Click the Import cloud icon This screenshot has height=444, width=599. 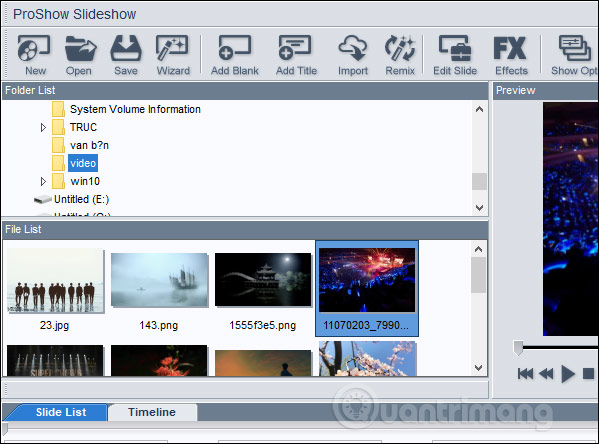pyautogui.click(x=353, y=55)
